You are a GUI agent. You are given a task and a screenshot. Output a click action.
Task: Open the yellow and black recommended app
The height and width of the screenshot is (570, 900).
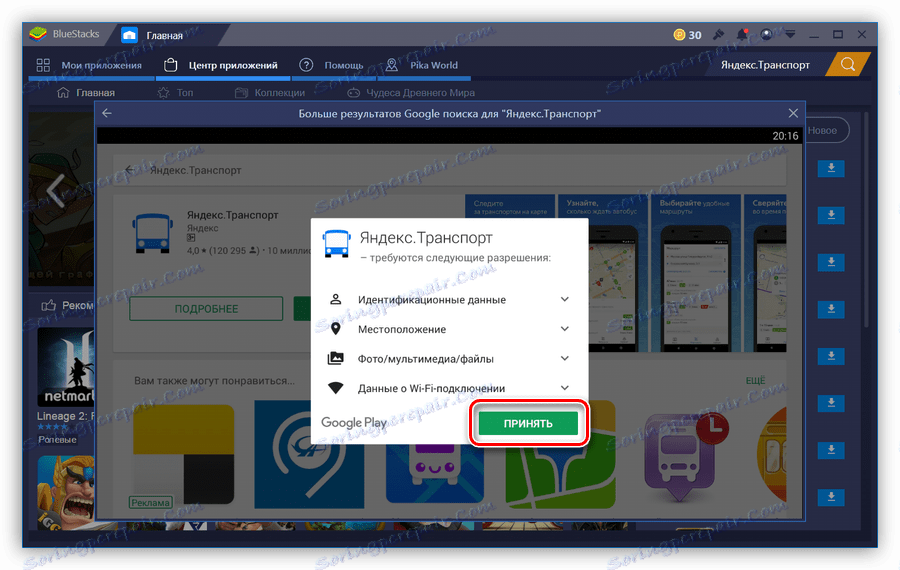[x=184, y=455]
